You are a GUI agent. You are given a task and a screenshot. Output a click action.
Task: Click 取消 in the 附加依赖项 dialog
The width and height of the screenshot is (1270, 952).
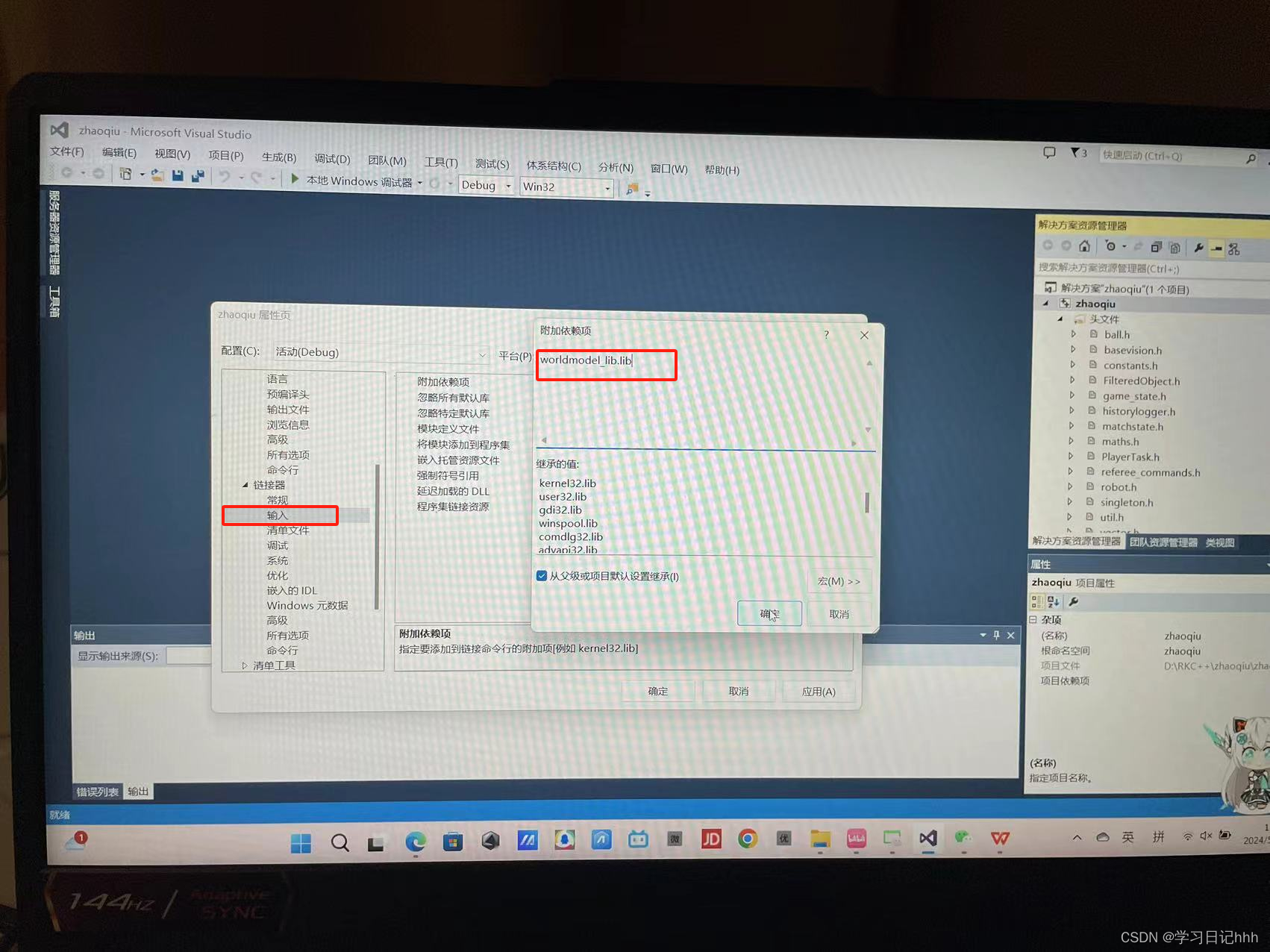click(839, 613)
